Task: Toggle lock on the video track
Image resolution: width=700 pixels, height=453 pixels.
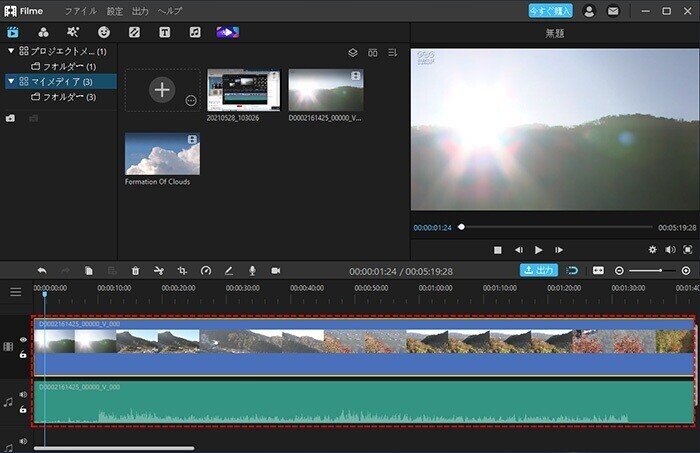Action: click(23, 355)
